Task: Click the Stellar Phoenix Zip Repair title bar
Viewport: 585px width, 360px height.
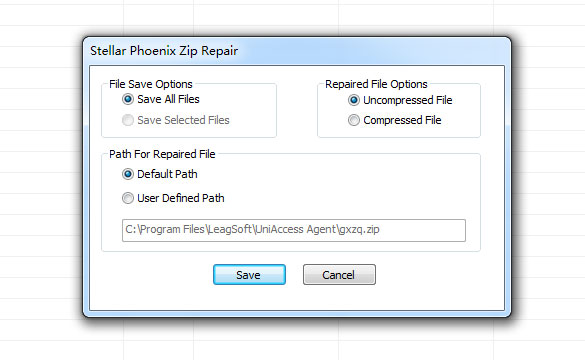Action: click(297, 51)
